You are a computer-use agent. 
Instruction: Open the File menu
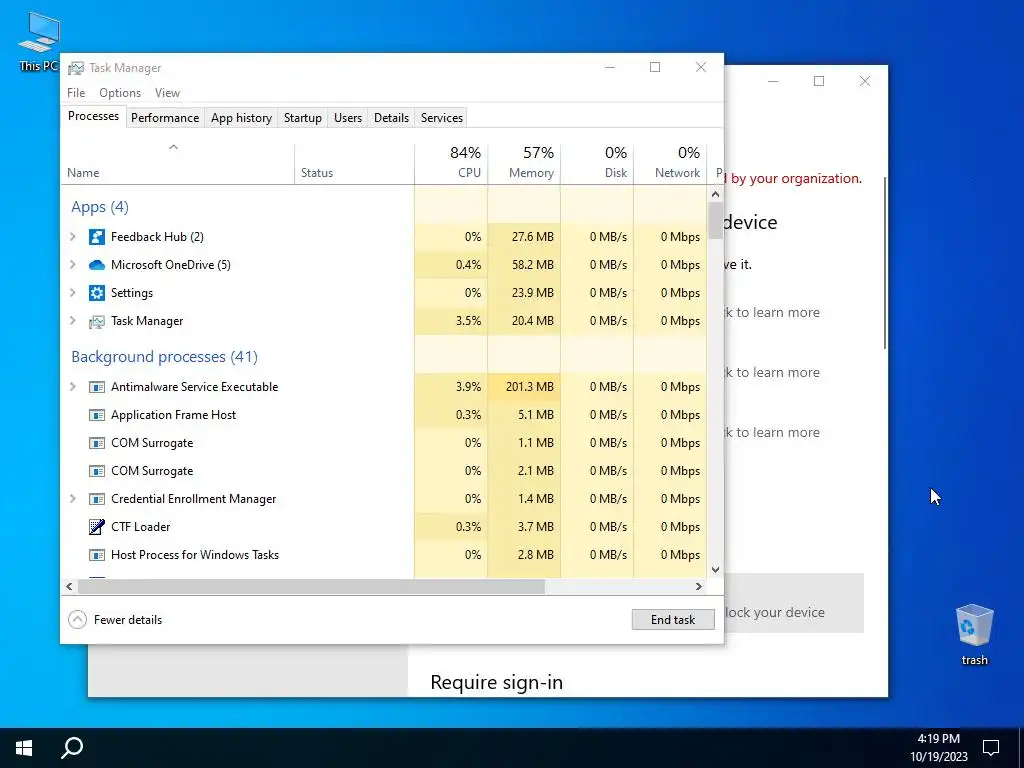click(x=76, y=93)
